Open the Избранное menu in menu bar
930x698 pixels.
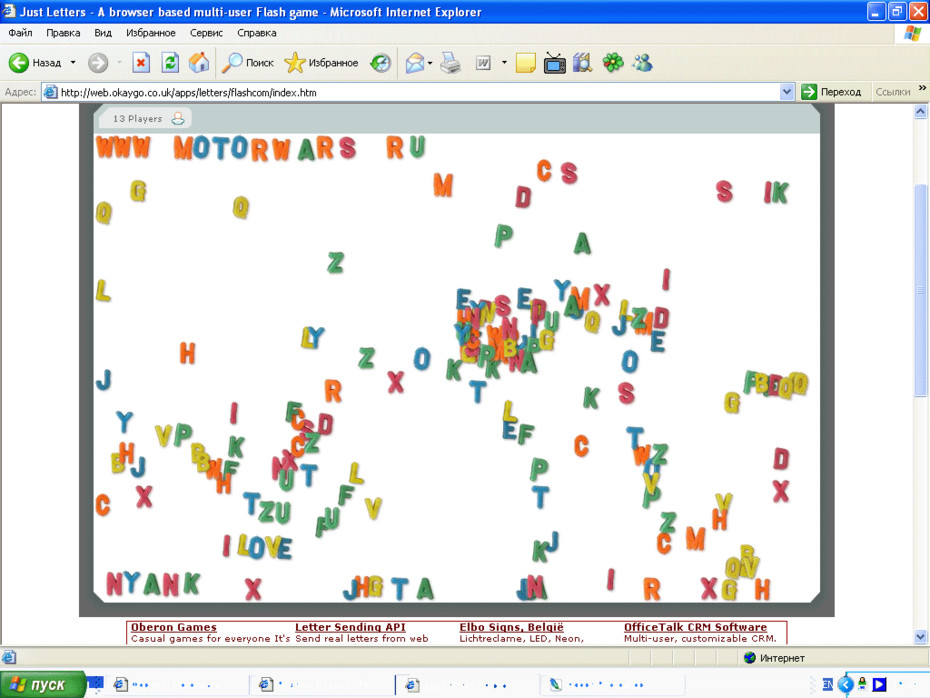(151, 33)
